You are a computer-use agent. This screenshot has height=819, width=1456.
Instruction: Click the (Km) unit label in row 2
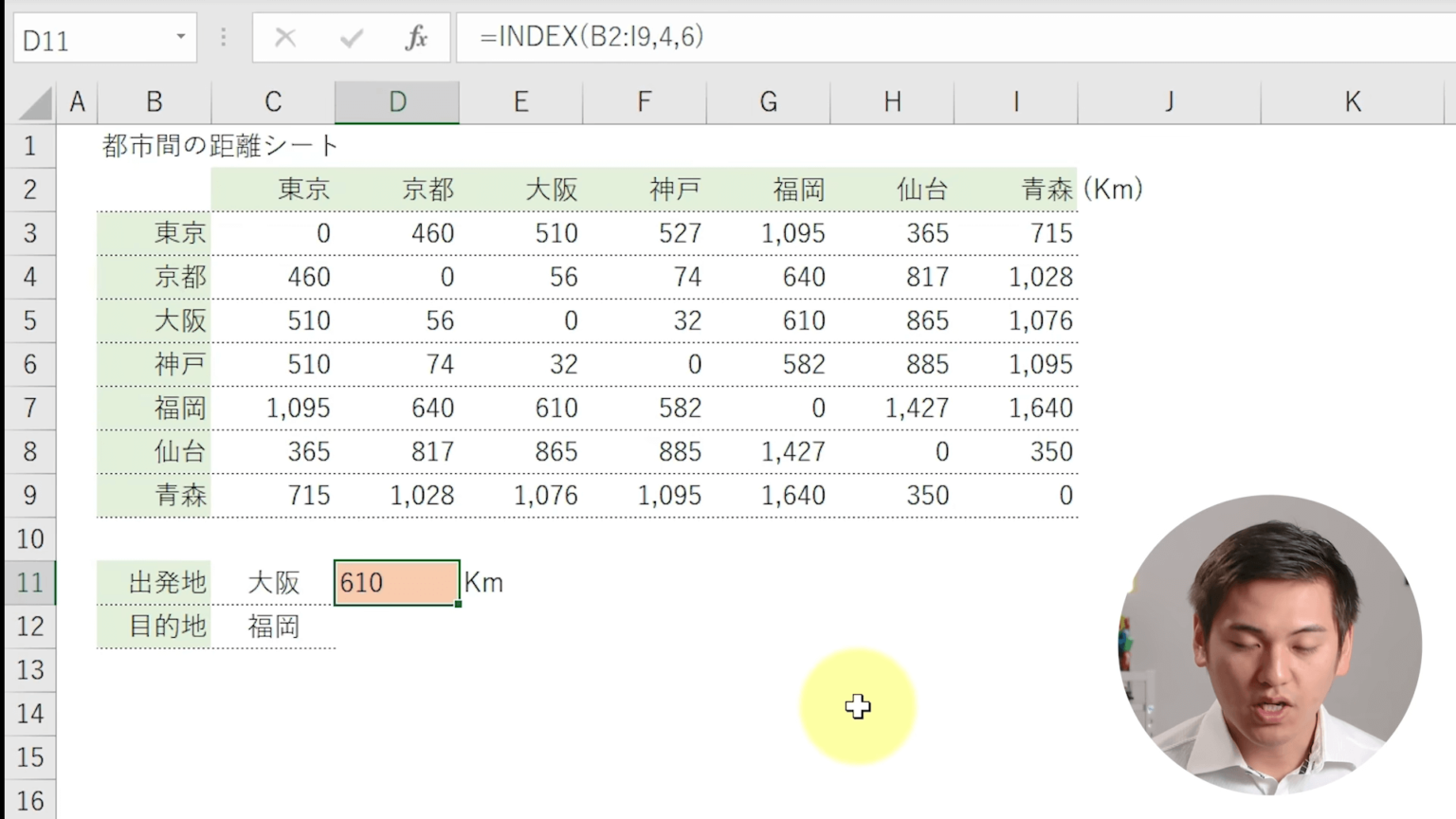pos(1112,190)
